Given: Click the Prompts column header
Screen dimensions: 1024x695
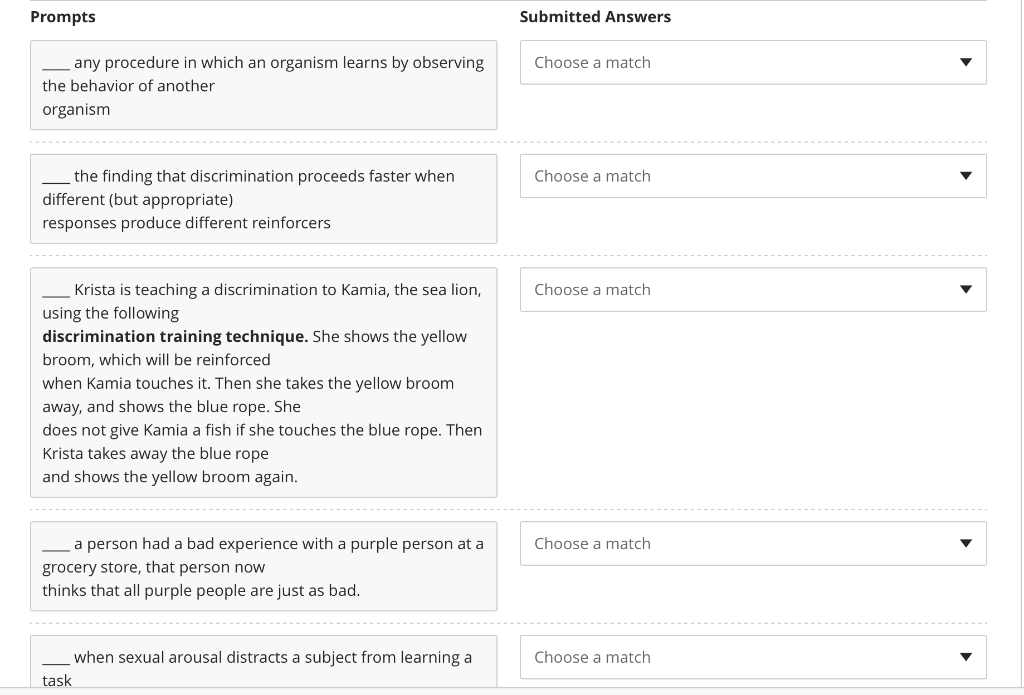Looking at the screenshot, I should tap(62, 17).
